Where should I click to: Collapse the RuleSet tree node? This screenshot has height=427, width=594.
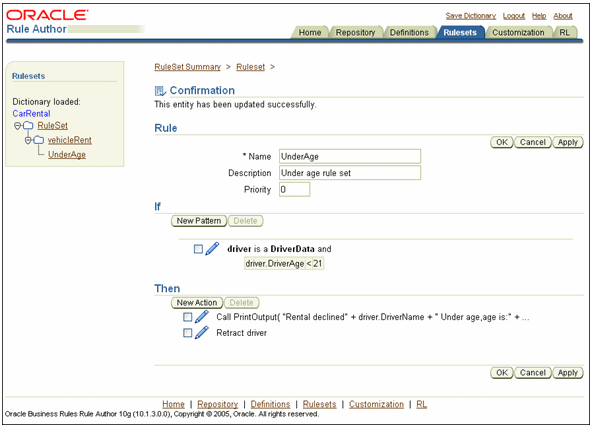pos(17,126)
